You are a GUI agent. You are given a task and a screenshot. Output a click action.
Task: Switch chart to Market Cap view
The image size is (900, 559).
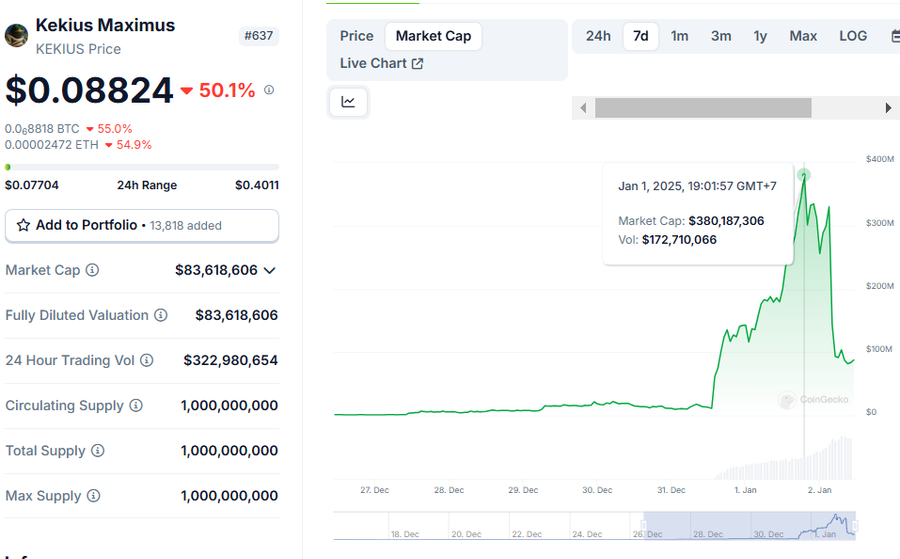click(x=433, y=36)
